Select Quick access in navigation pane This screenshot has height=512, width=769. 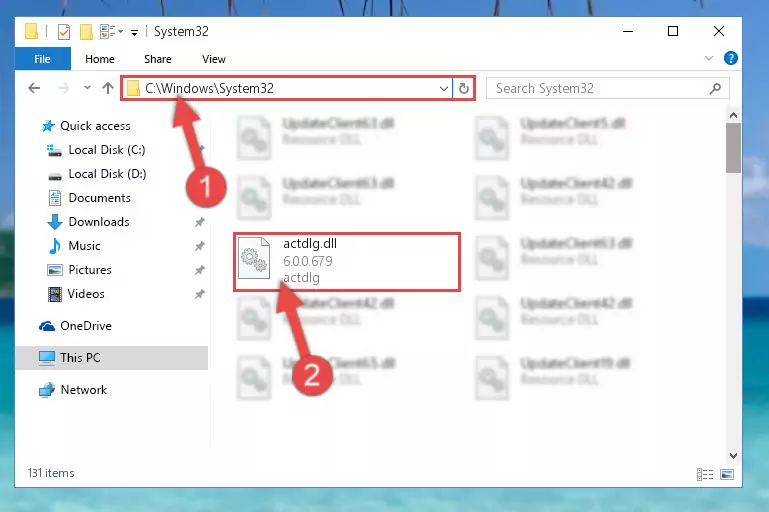(x=95, y=126)
